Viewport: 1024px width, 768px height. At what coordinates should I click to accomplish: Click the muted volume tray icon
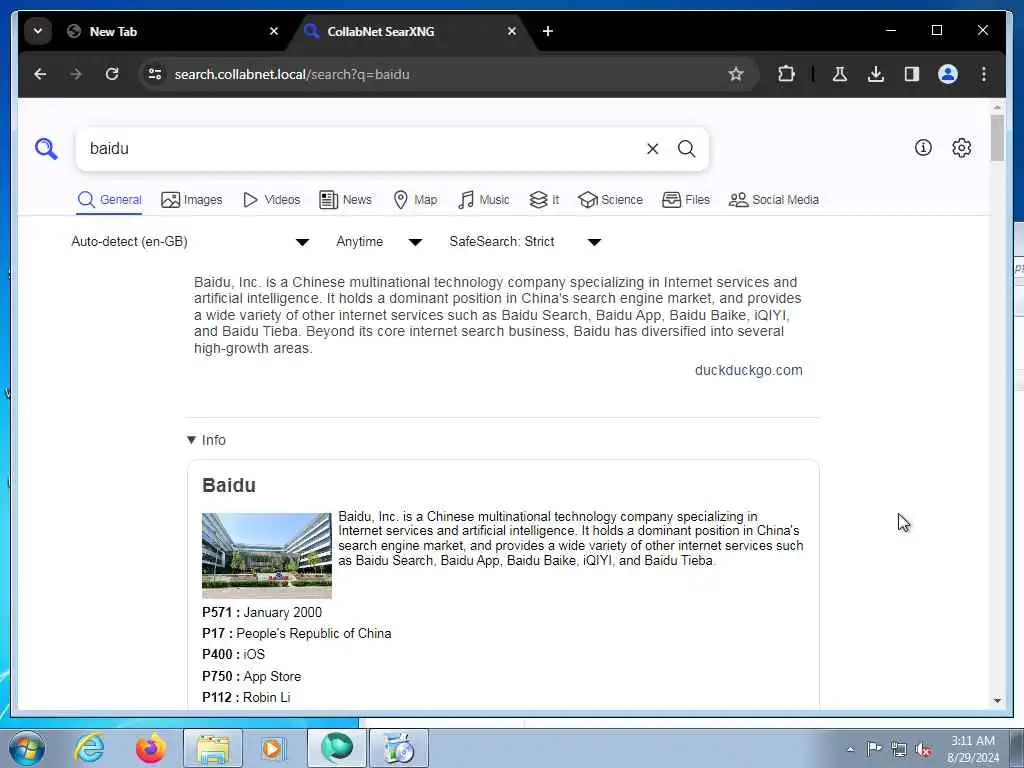(x=923, y=750)
